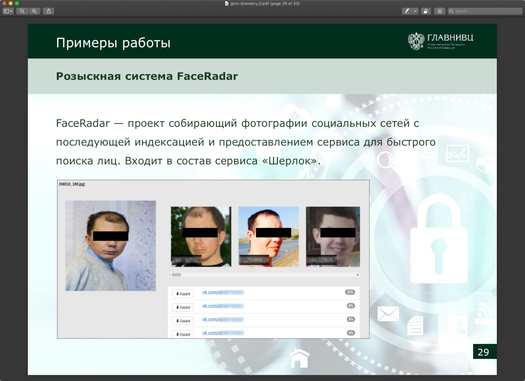Click the Search field in toolbar
This screenshot has height=381, width=525.
[485, 11]
